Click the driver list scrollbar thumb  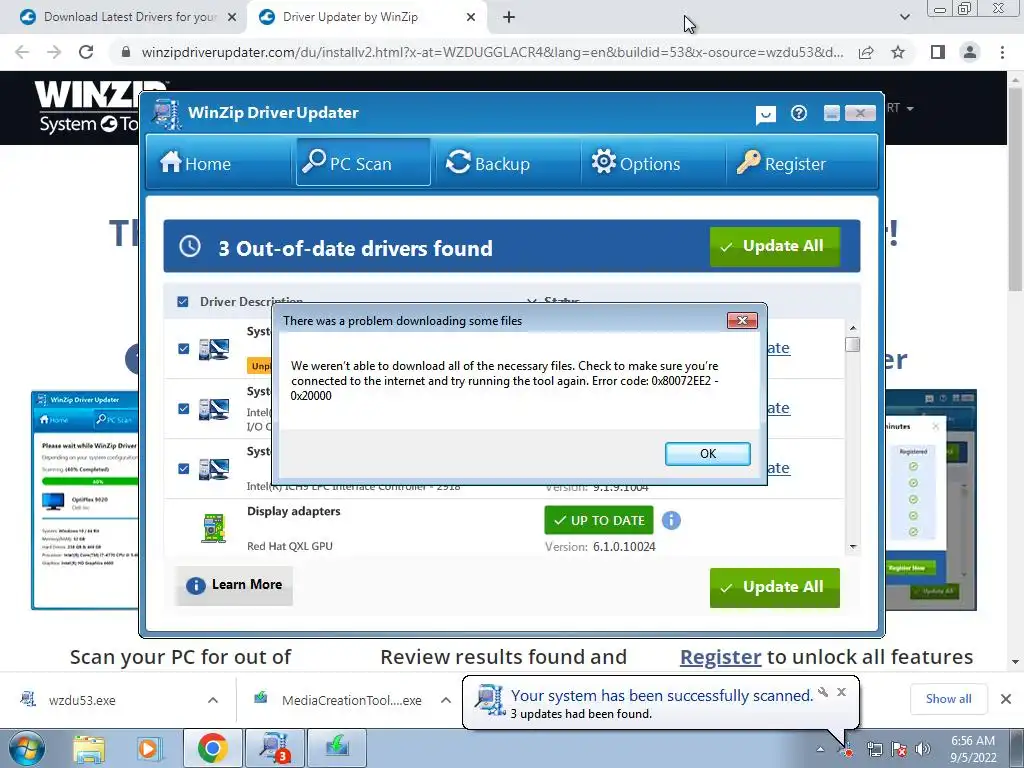852,344
